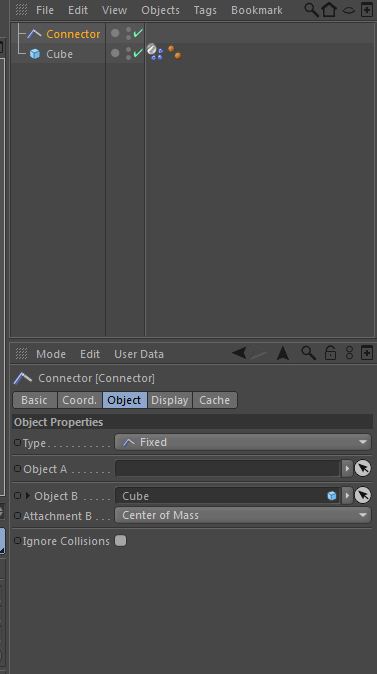This screenshot has width=377, height=674.
Task: Open the Attribute Manager Edit menu
Action: (x=90, y=354)
